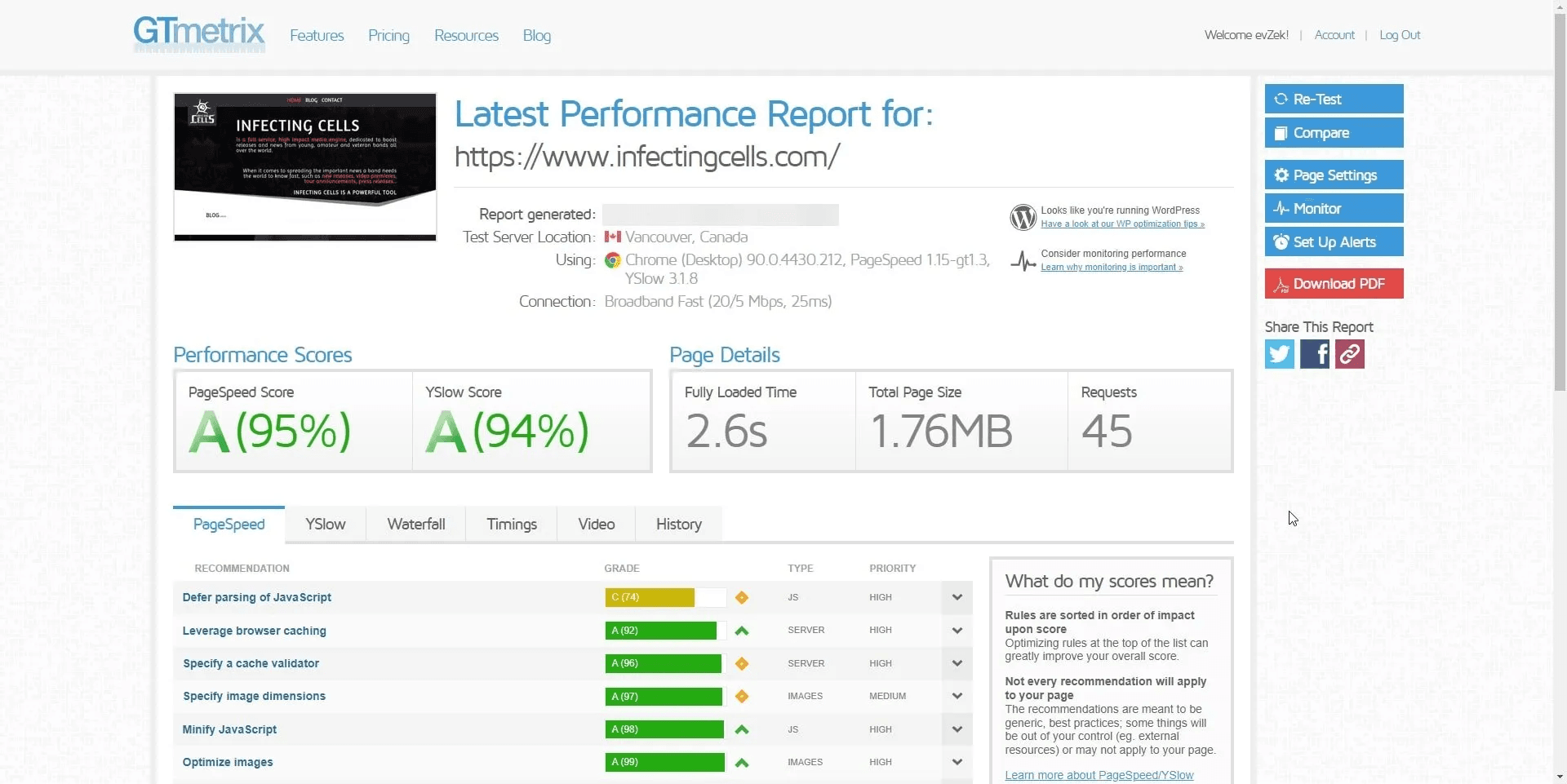Open Page Settings
This screenshot has width=1567, height=784.
pos(1334,174)
